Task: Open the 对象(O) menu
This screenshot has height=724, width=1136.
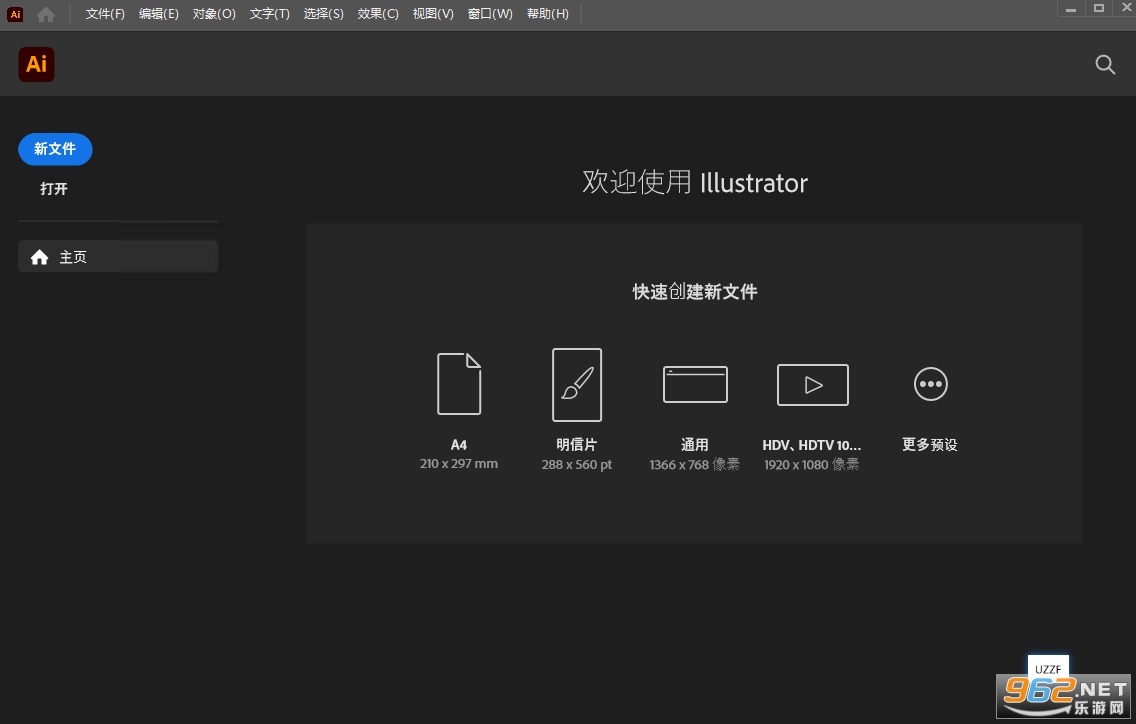Action: tap(214, 14)
